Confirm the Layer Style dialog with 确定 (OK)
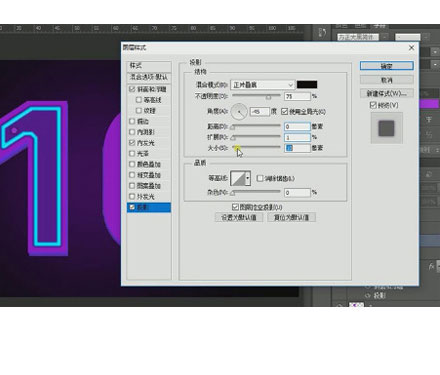This screenshot has width=440, height=375. (387, 66)
